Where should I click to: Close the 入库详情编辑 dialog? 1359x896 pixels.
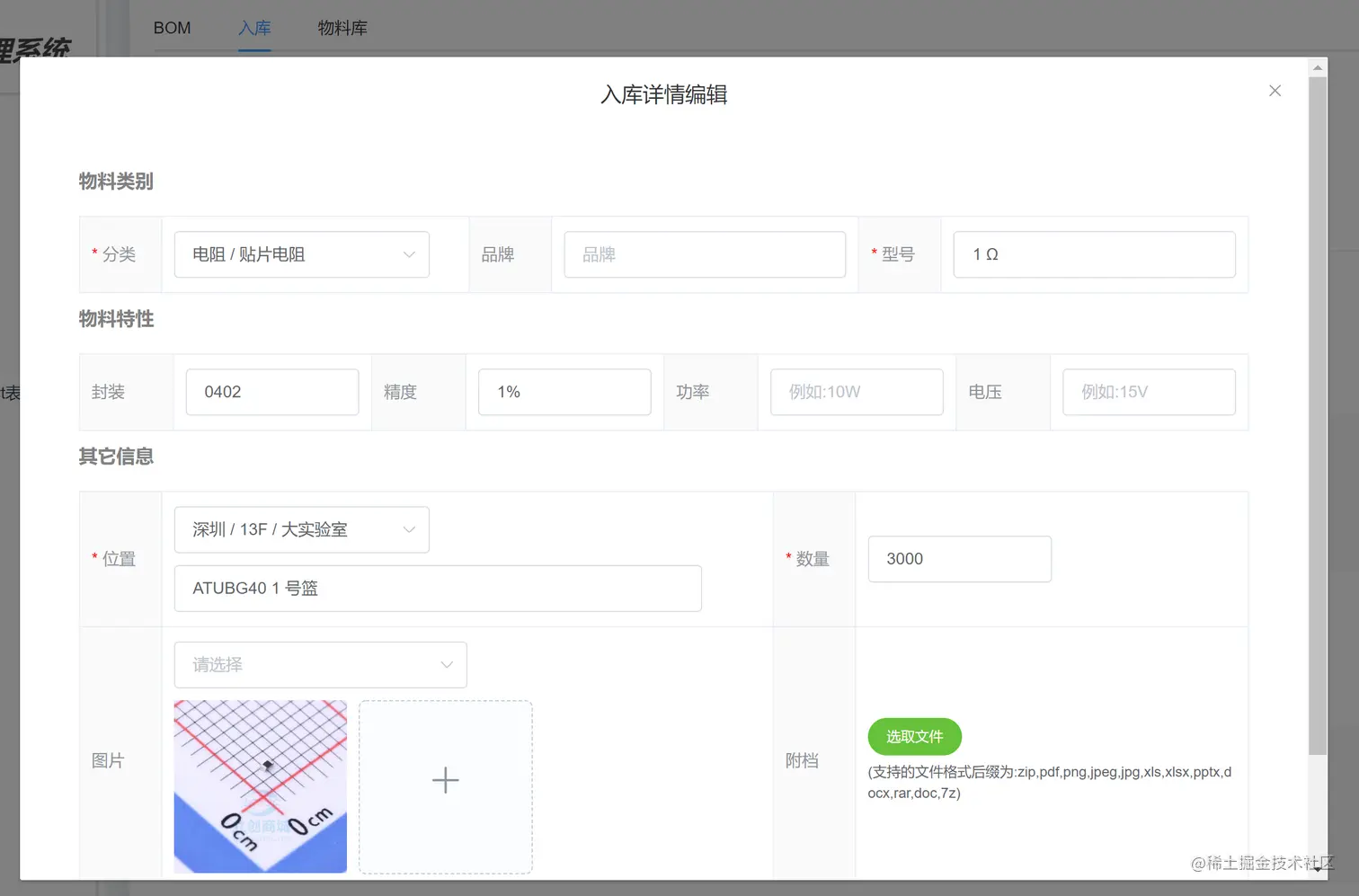tap(1275, 91)
